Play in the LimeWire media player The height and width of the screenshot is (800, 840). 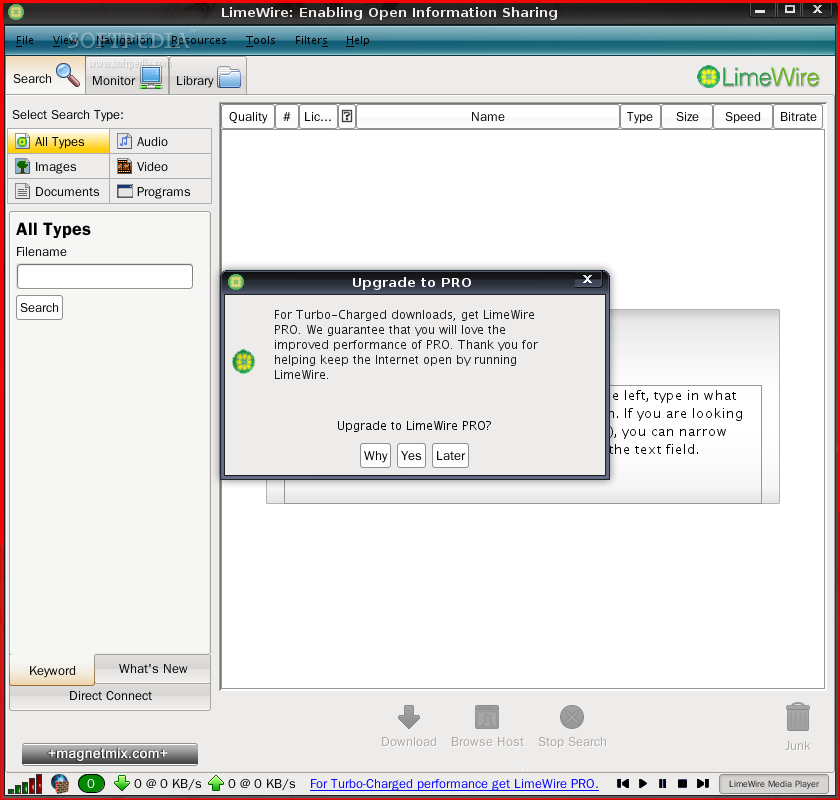point(643,783)
